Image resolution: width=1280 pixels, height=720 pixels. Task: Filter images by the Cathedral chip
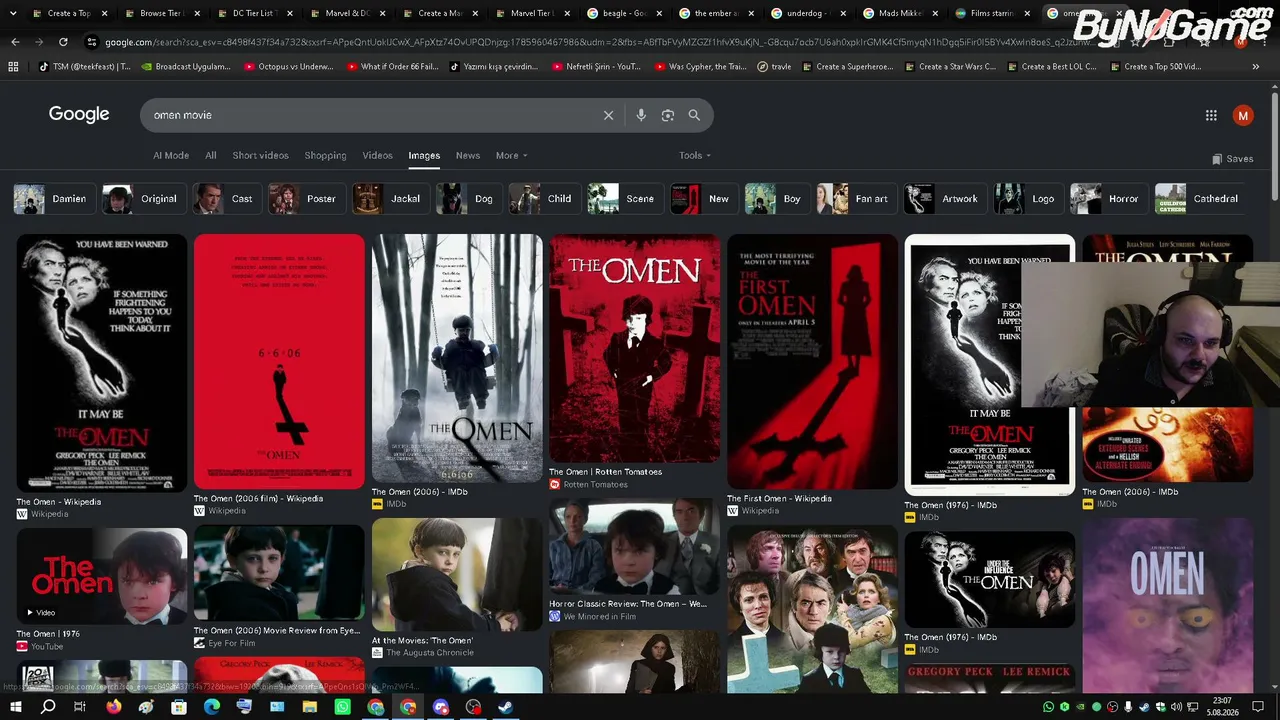(1201, 199)
